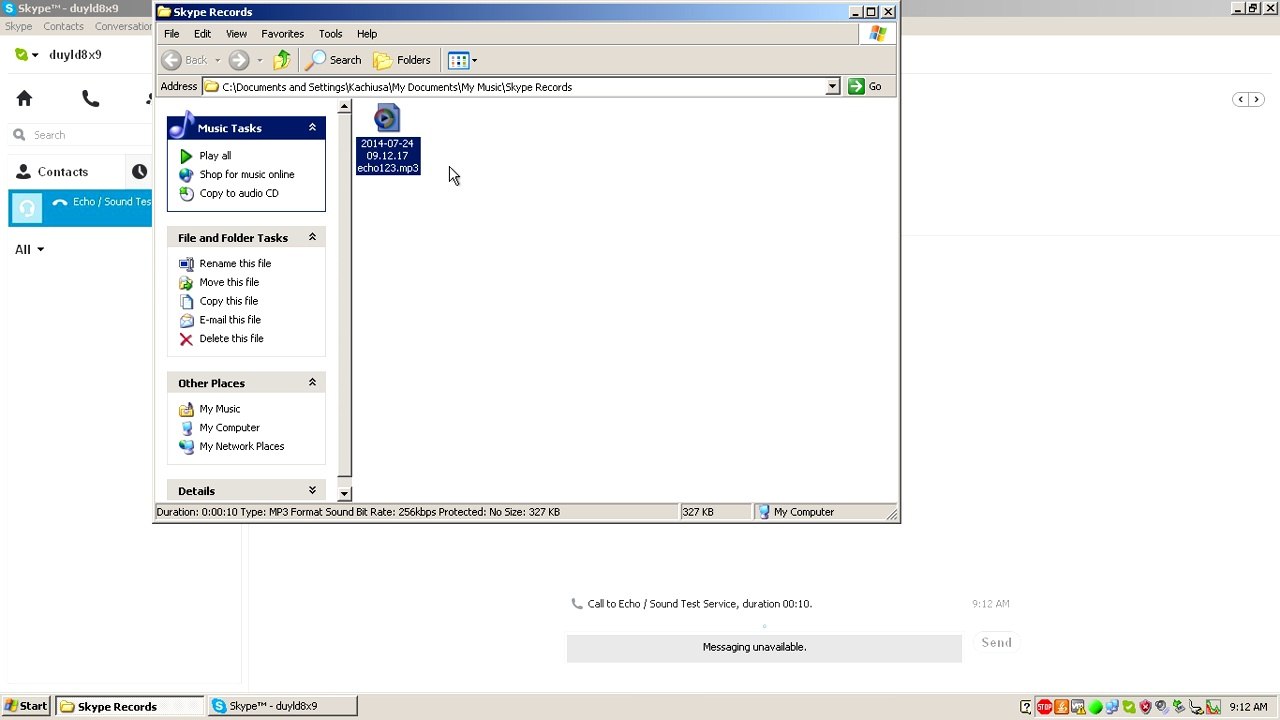Click the red STOP tray icon
Screen dimensions: 1280x720
pos(1044,707)
